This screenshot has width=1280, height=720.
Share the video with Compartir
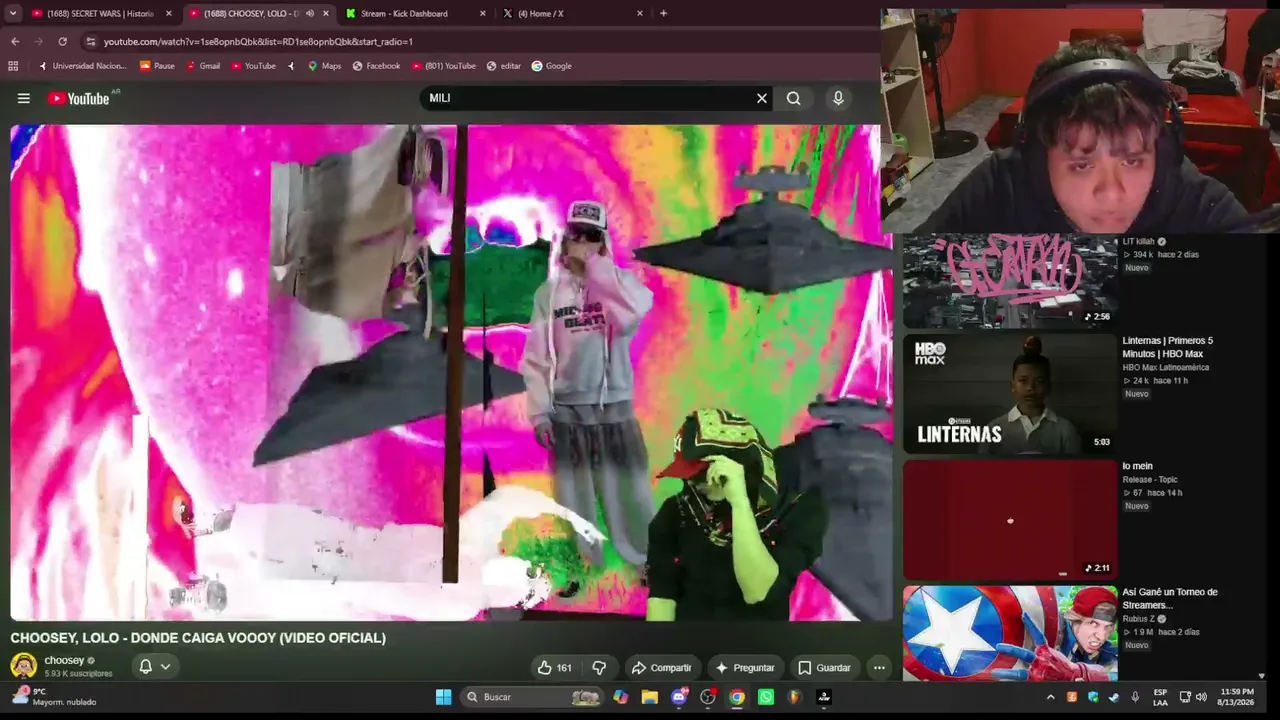click(x=661, y=667)
